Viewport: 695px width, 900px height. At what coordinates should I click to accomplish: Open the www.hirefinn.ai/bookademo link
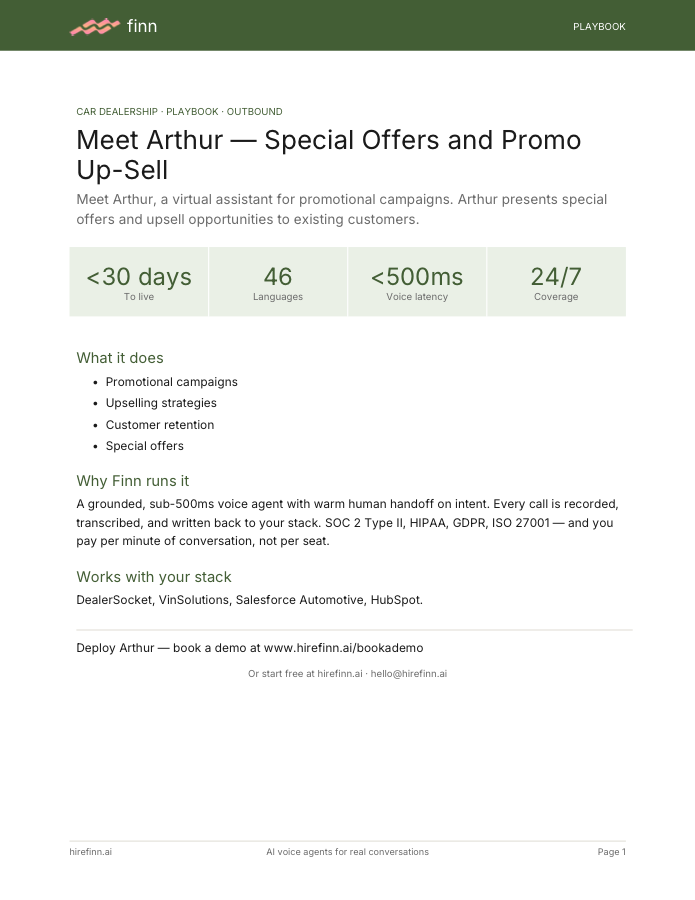pyautogui.click(x=343, y=648)
